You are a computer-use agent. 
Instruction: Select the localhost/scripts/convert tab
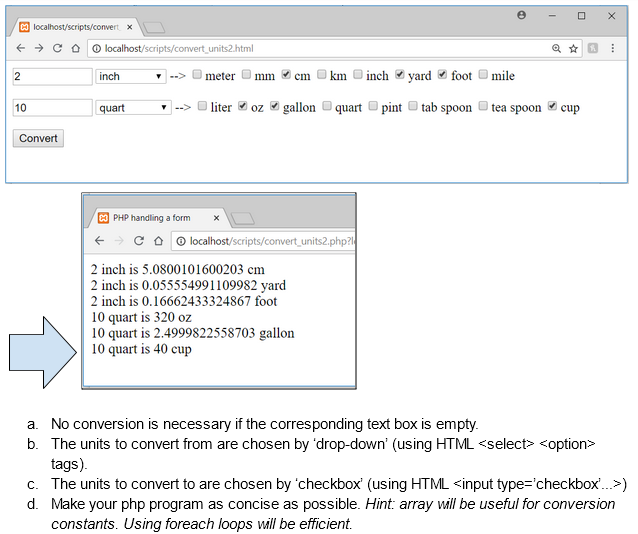[x=76, y=27]
